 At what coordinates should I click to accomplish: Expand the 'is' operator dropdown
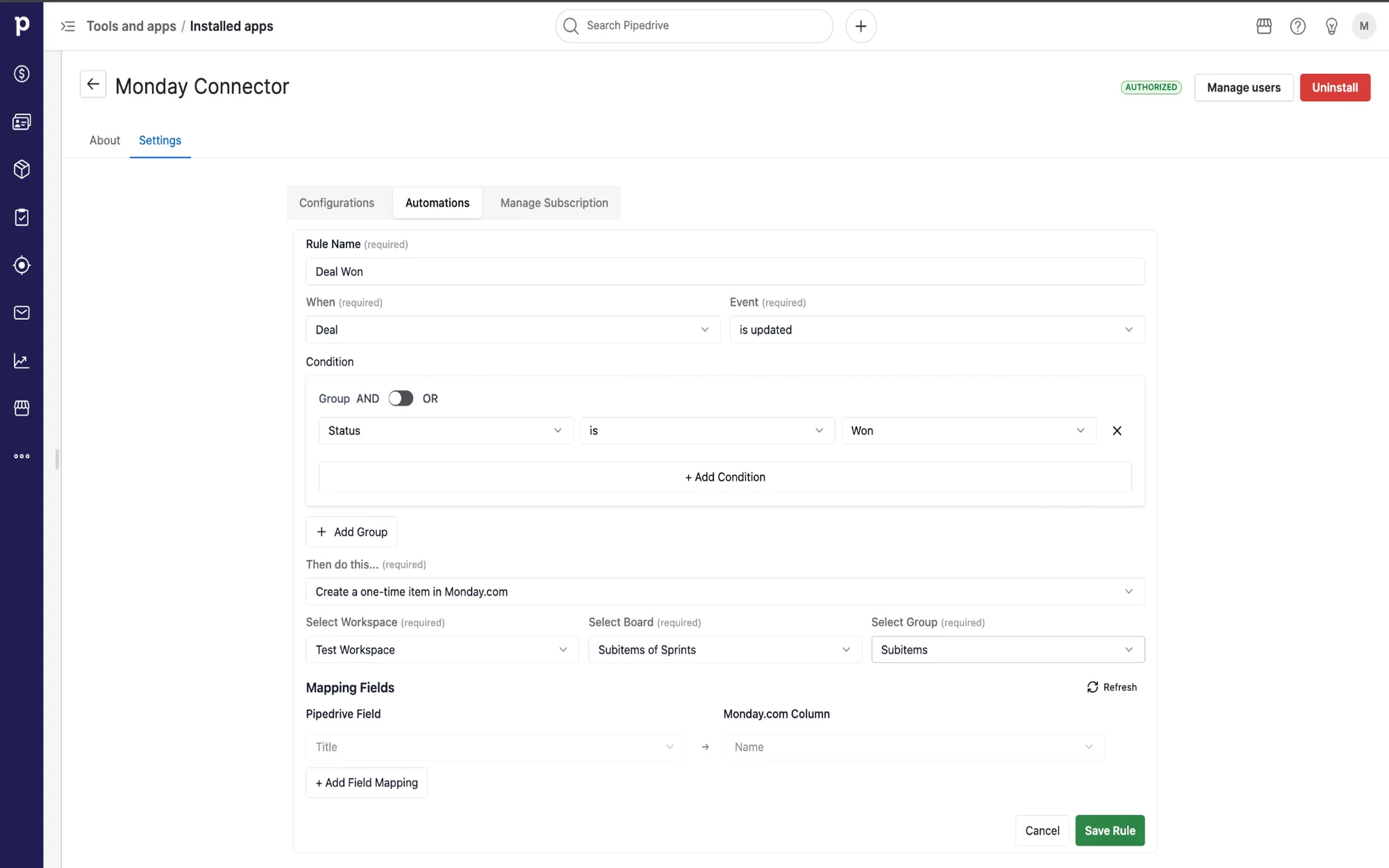[707, 431]
